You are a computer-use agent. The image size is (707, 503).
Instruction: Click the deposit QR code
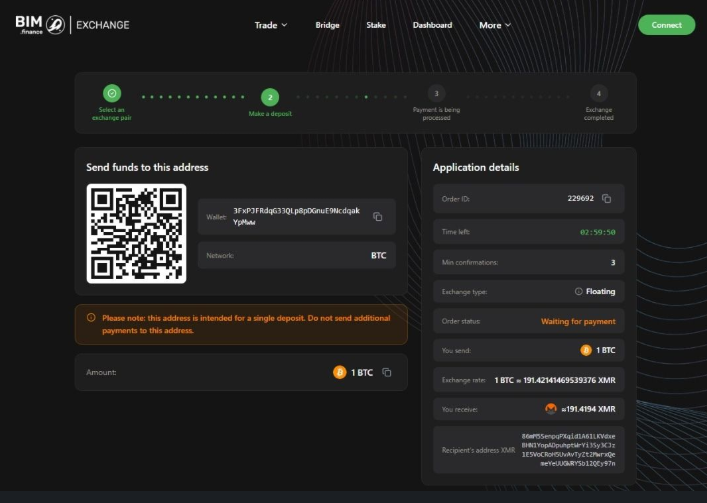136,233
